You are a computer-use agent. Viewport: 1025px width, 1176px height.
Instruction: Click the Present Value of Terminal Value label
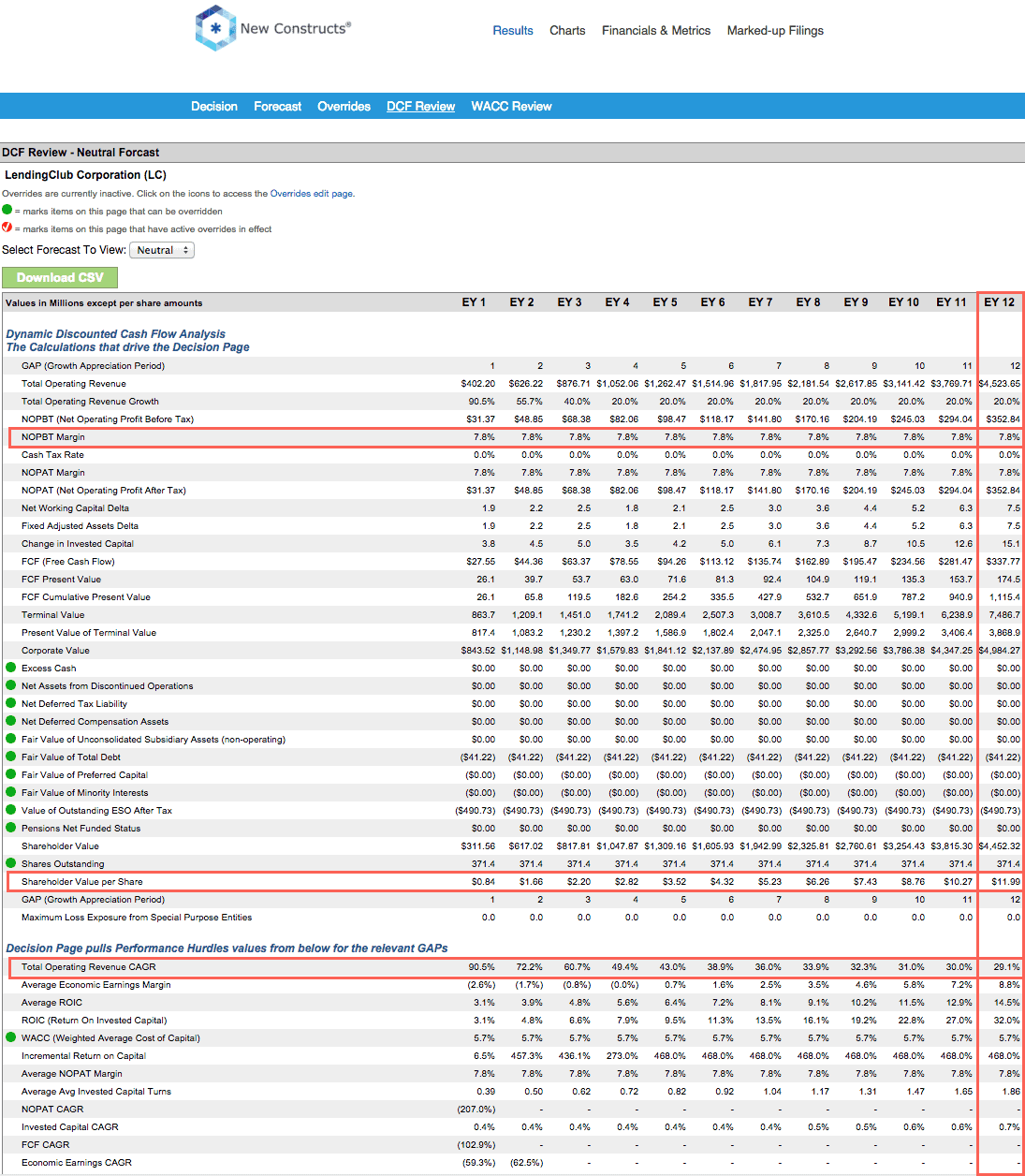click(x=89, y=633)
